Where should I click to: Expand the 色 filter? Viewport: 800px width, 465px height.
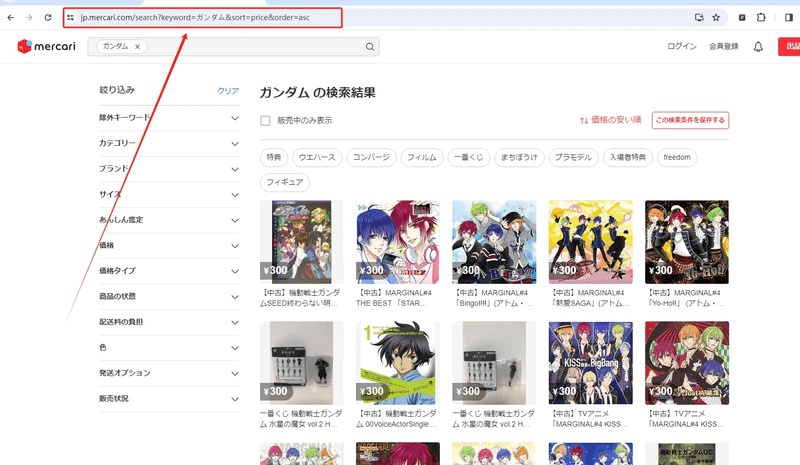pos(169,348)
